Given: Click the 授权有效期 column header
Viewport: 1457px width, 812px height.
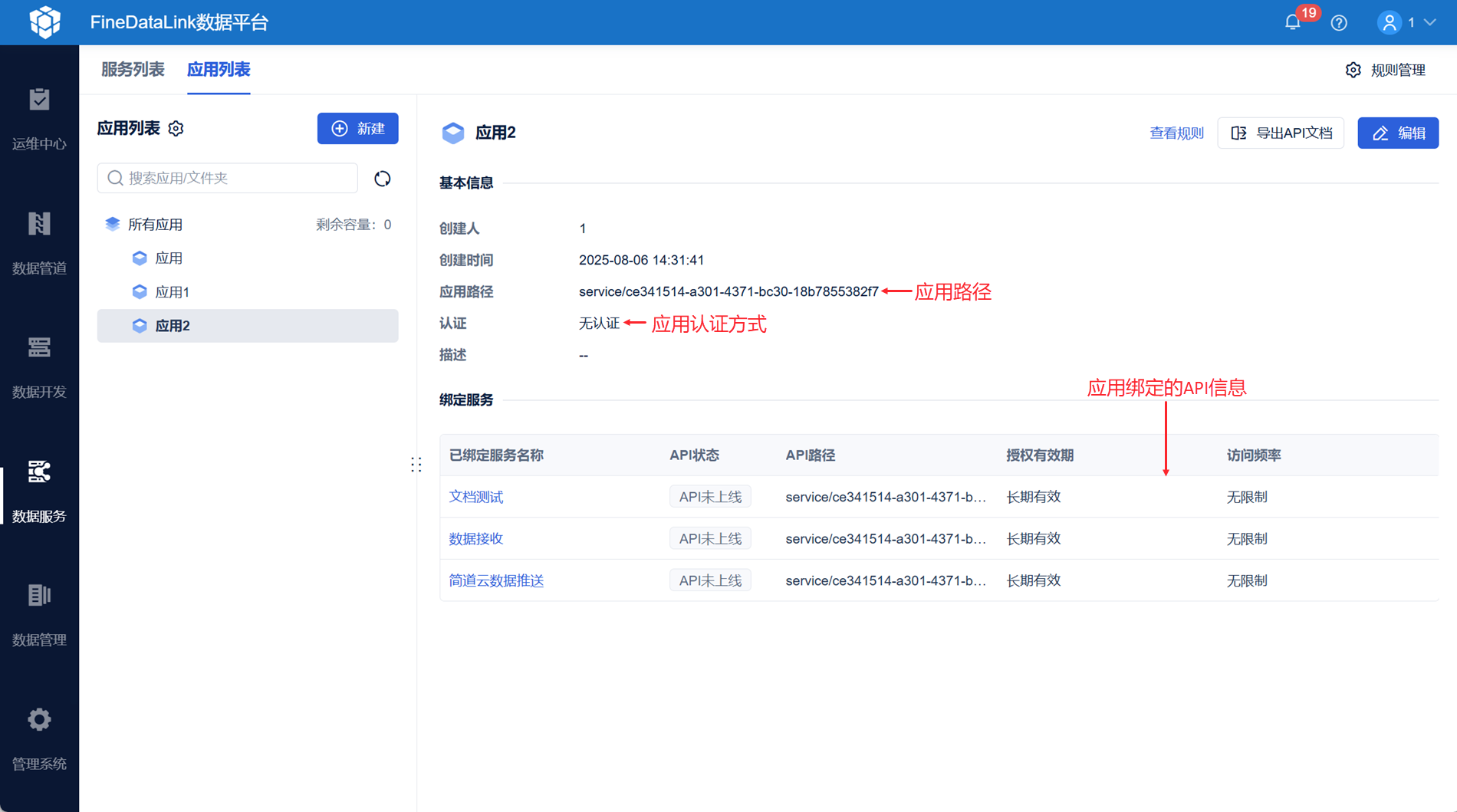Looking at the screenshot, I should [x=1040, y=455].
